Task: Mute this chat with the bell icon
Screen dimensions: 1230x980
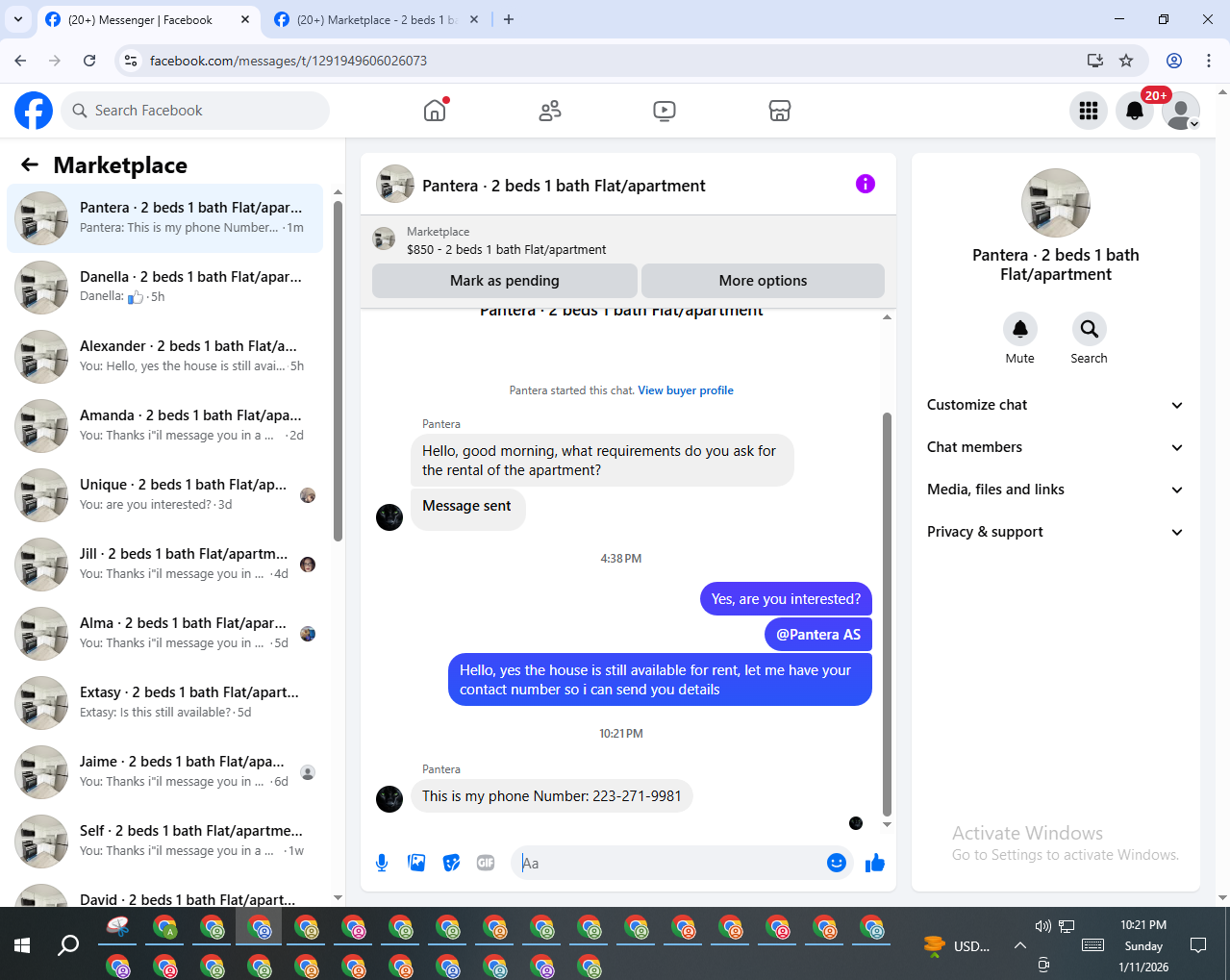Action: (1020, 329)
